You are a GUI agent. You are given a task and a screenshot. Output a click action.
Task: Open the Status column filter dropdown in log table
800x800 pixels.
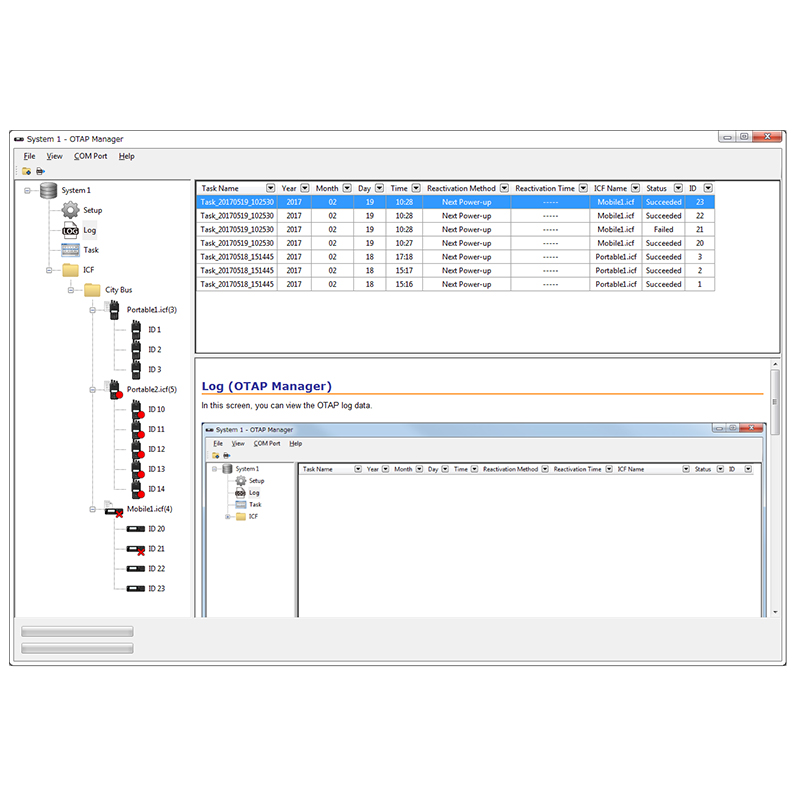click(x=677, y=188)
